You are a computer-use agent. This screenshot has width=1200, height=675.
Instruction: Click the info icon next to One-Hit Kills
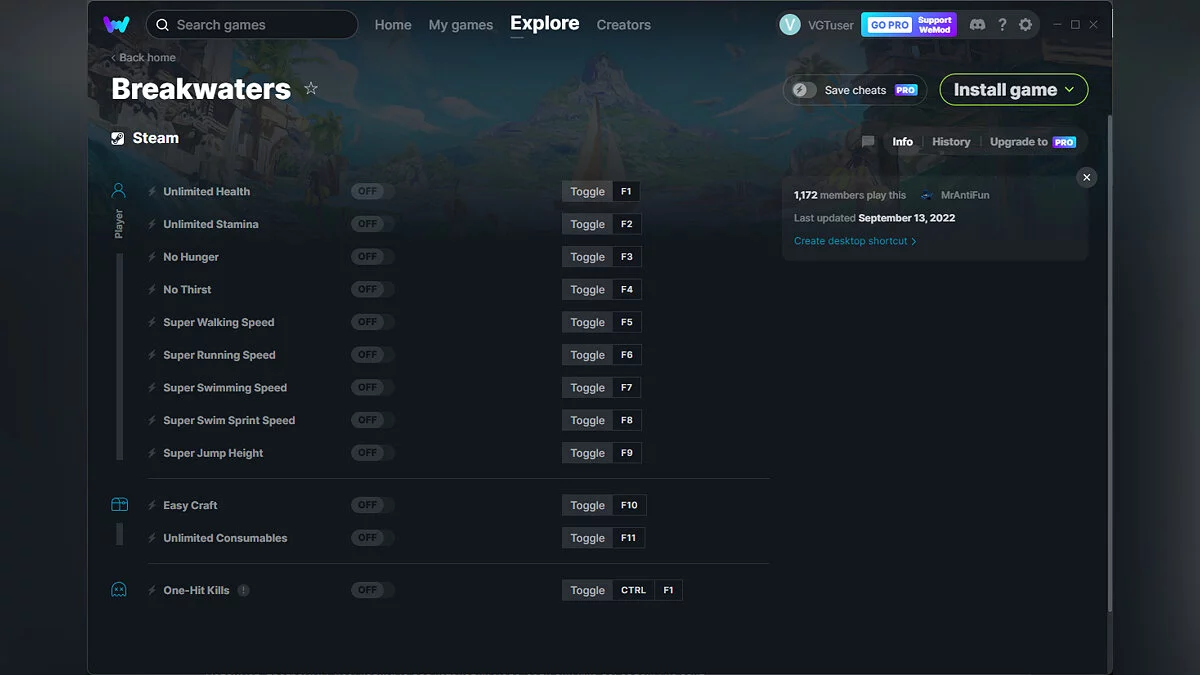[x=244, y=590]
